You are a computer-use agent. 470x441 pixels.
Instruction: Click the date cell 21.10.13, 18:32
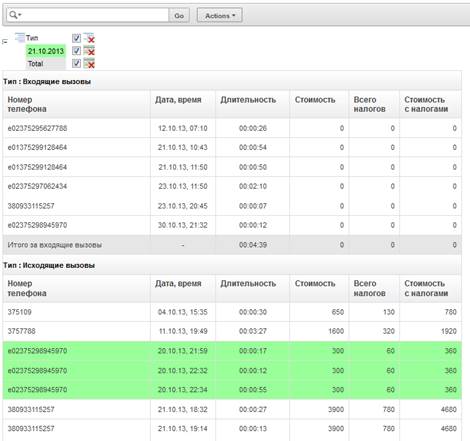click(x=183, y=409)
